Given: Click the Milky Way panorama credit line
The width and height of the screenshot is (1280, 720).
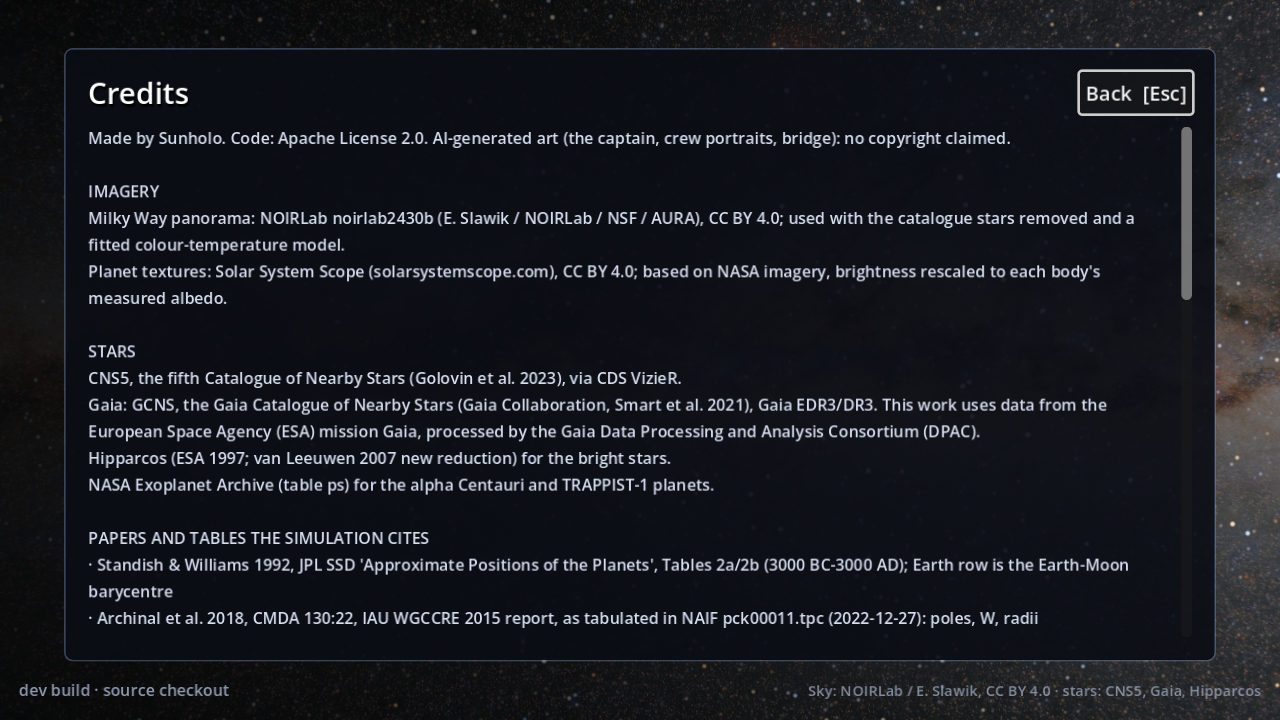Looking at the screenshot, I should pyautogui.click(x=611, y=231).
